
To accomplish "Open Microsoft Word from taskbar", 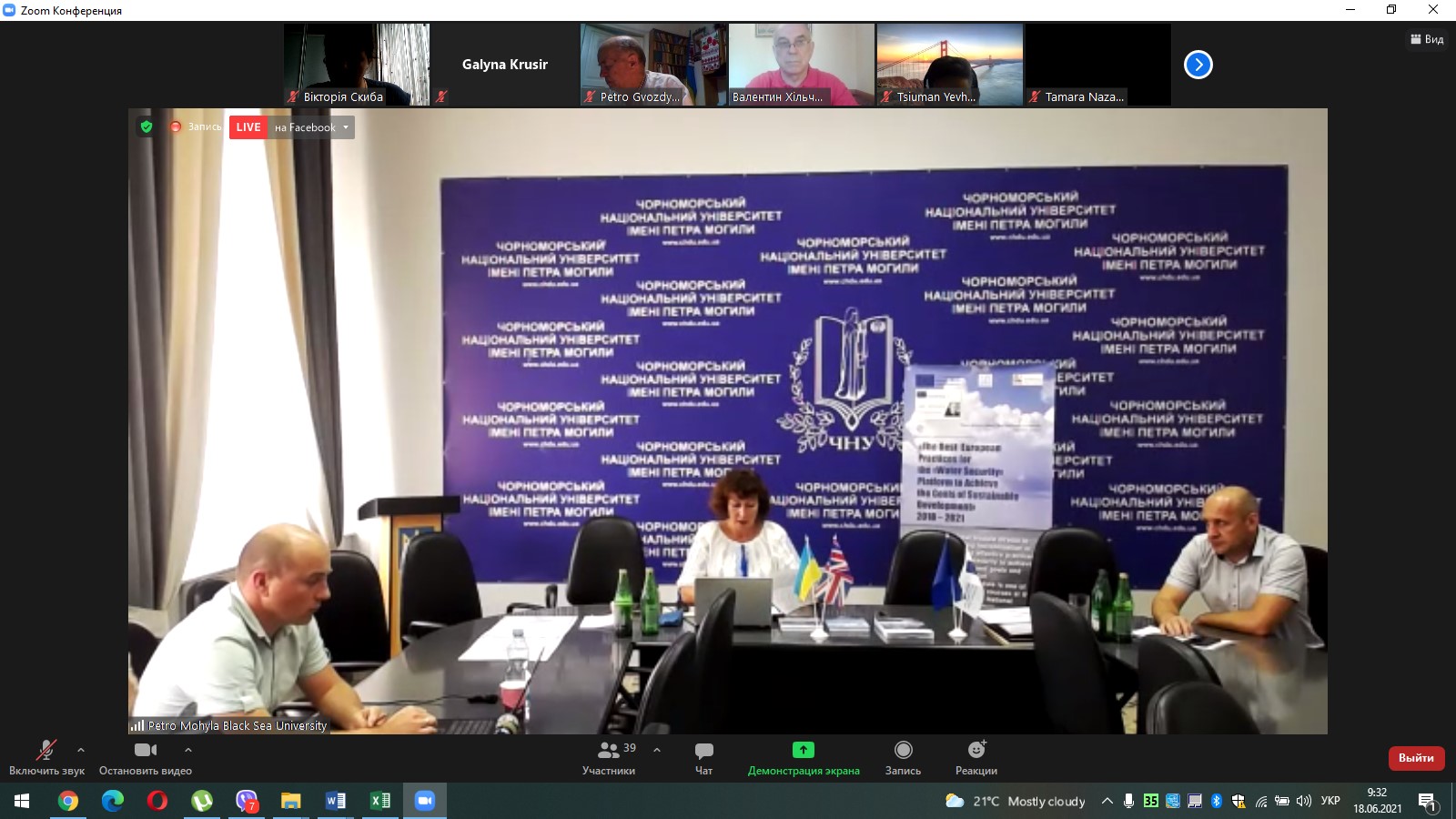I will [336, 801].
